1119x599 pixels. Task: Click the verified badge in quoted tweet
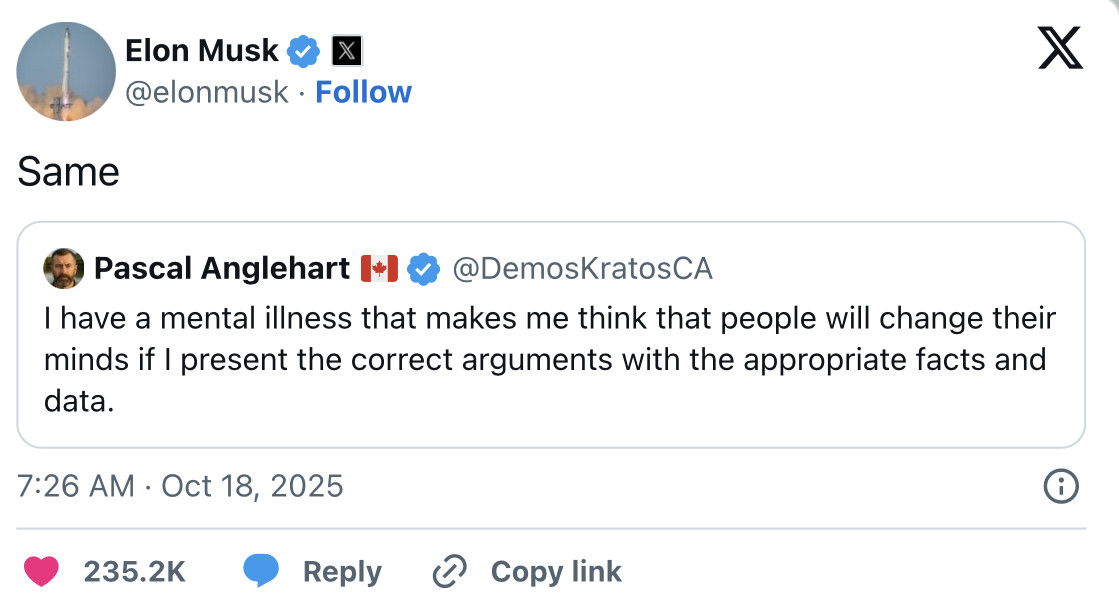pos(426,268)
